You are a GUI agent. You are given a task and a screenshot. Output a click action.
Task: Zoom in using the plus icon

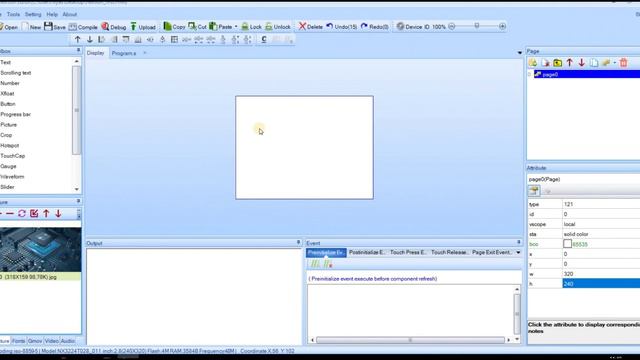pos(502,26)
